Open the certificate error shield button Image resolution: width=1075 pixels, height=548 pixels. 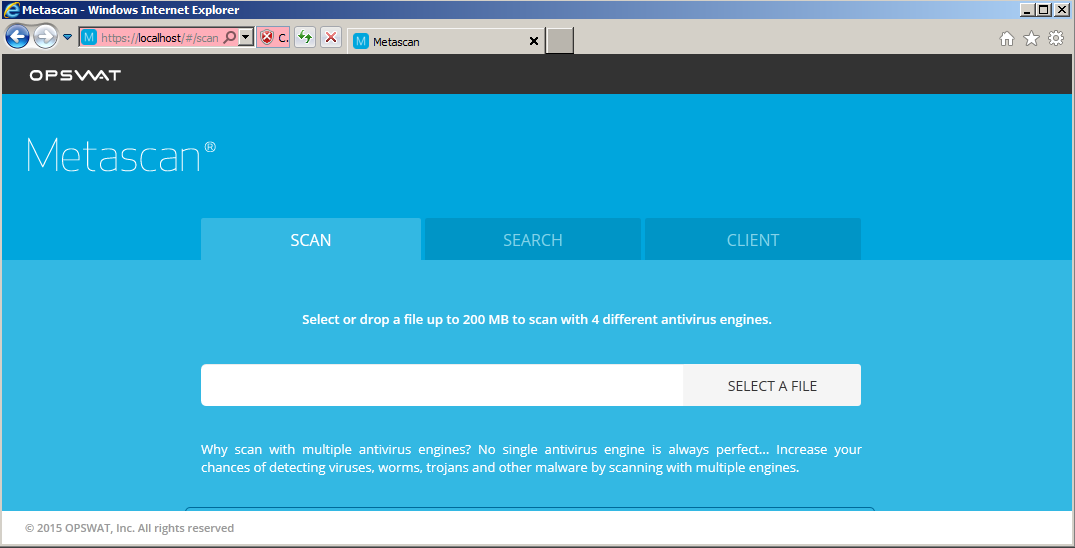click(274, 38)
